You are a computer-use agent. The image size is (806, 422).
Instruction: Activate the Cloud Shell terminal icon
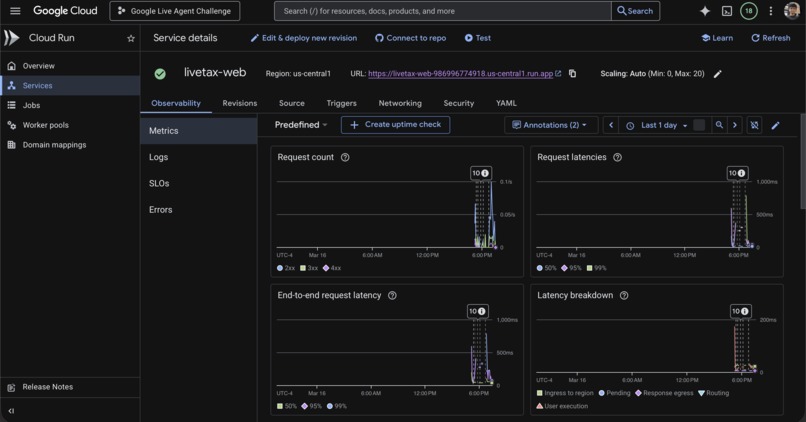pos(727,11)
